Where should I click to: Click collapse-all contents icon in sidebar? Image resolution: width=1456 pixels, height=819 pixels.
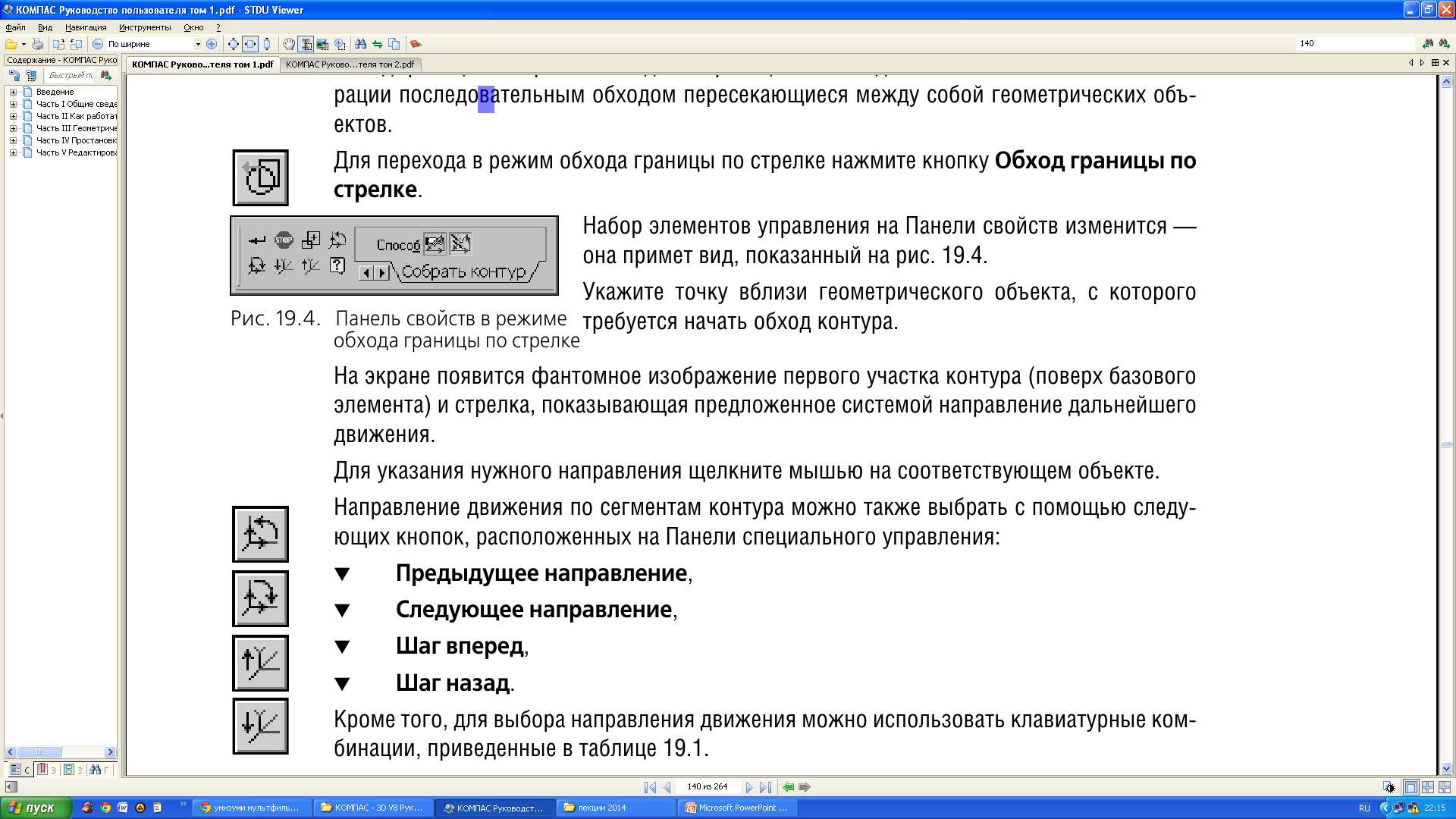(31, 75)
